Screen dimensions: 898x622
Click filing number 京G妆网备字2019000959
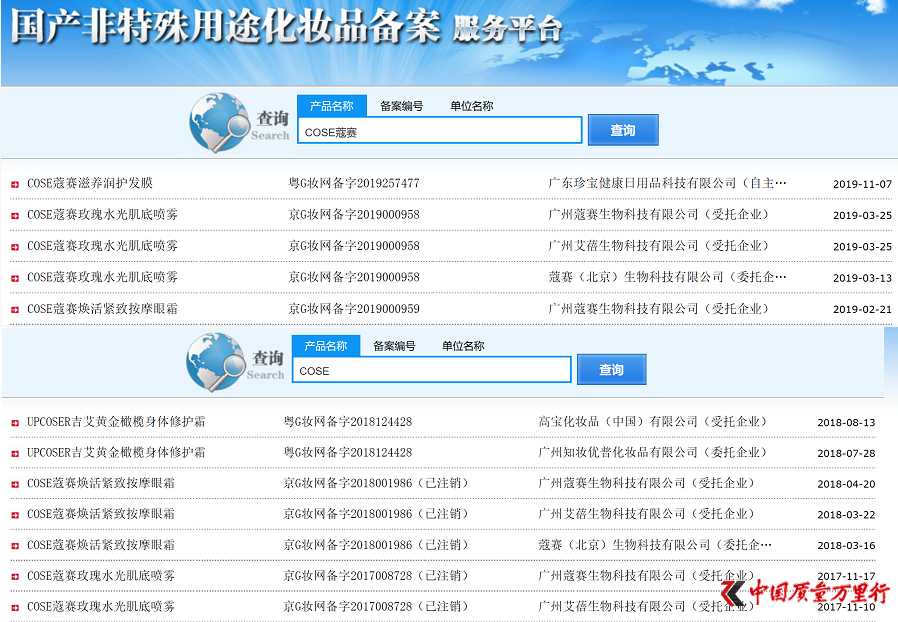(354, 309)
